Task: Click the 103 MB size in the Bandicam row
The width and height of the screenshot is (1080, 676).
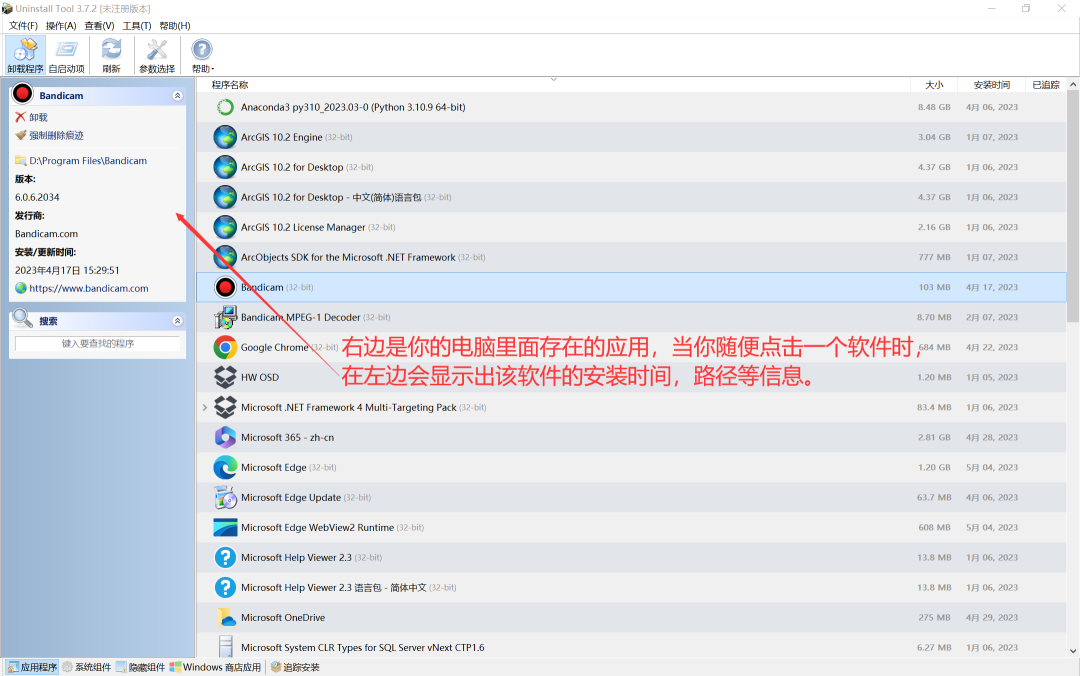Action: pos(935,287)
